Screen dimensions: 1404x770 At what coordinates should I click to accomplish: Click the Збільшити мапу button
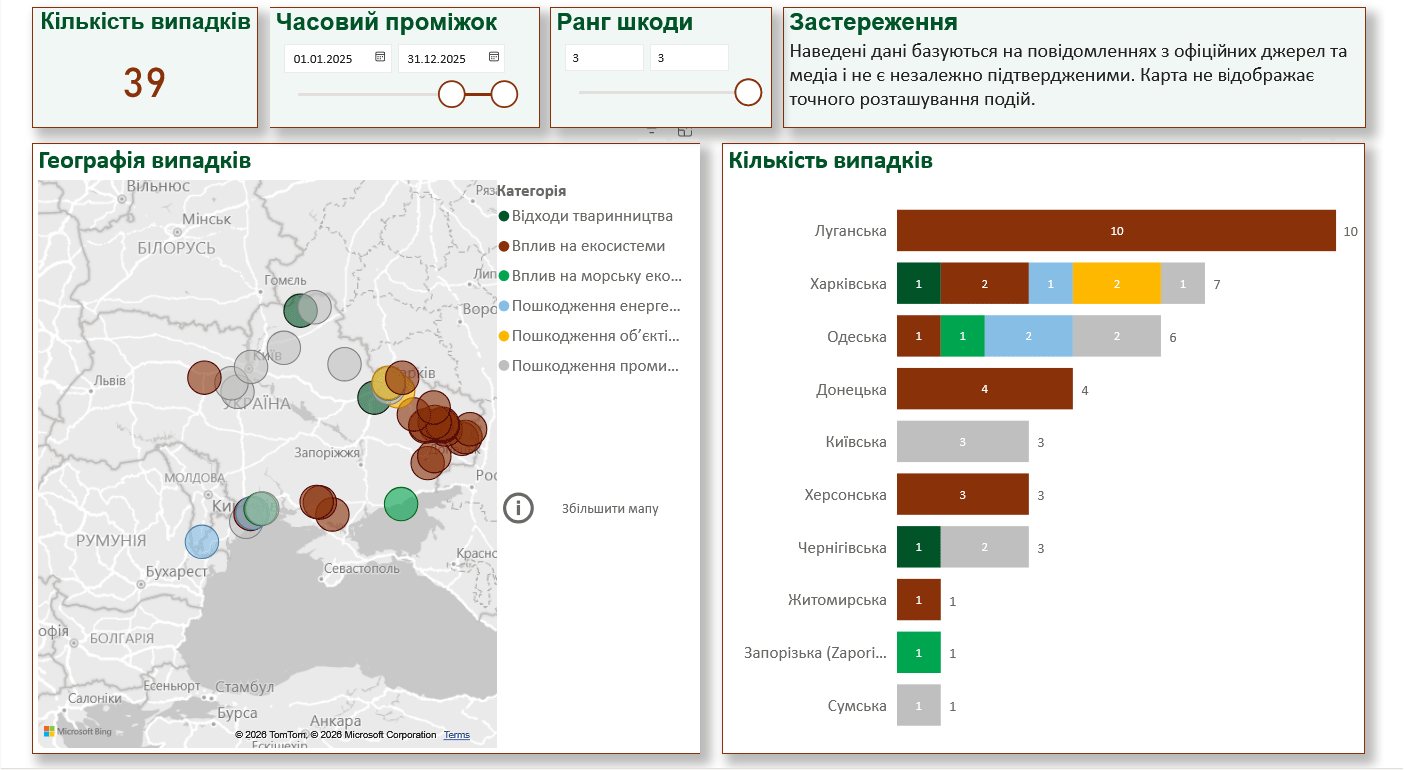point(609,509)
